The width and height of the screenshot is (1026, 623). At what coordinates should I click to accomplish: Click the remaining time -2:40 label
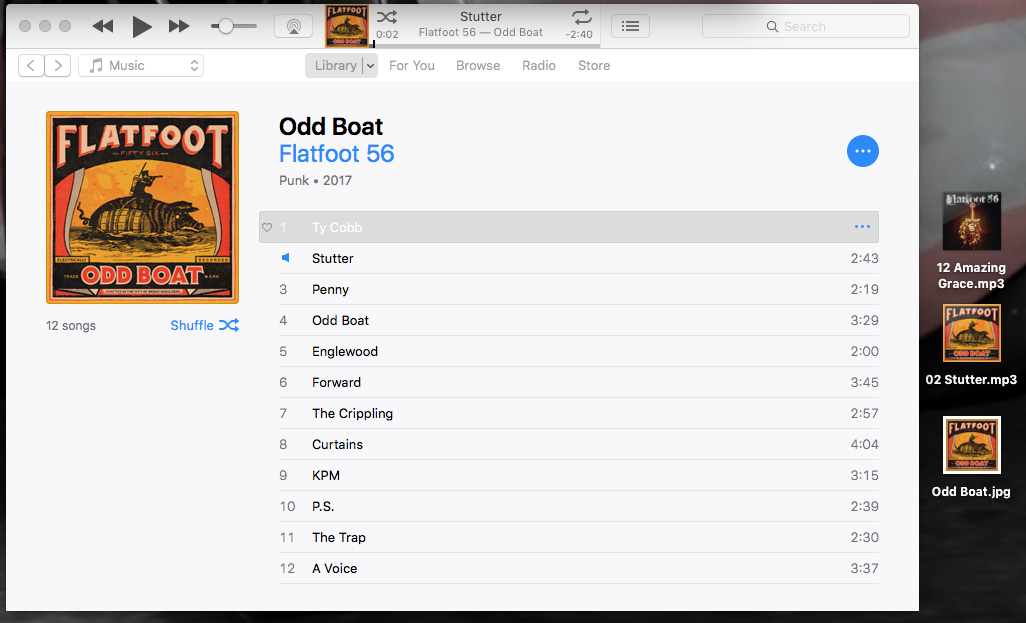tap(579, 34)
